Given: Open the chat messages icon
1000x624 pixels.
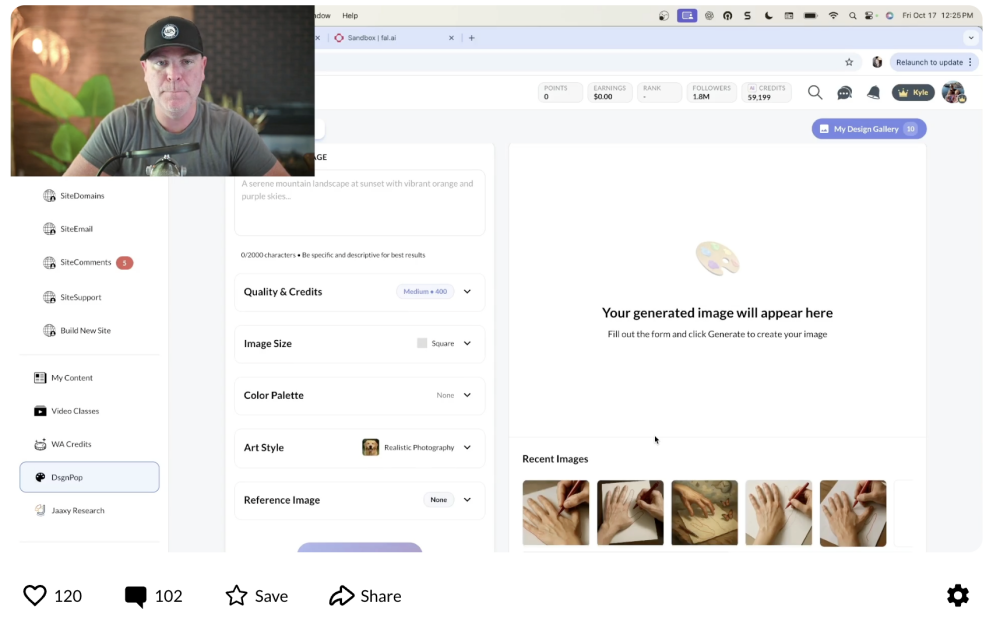Looking at the screenshot, I should [845, 93].
